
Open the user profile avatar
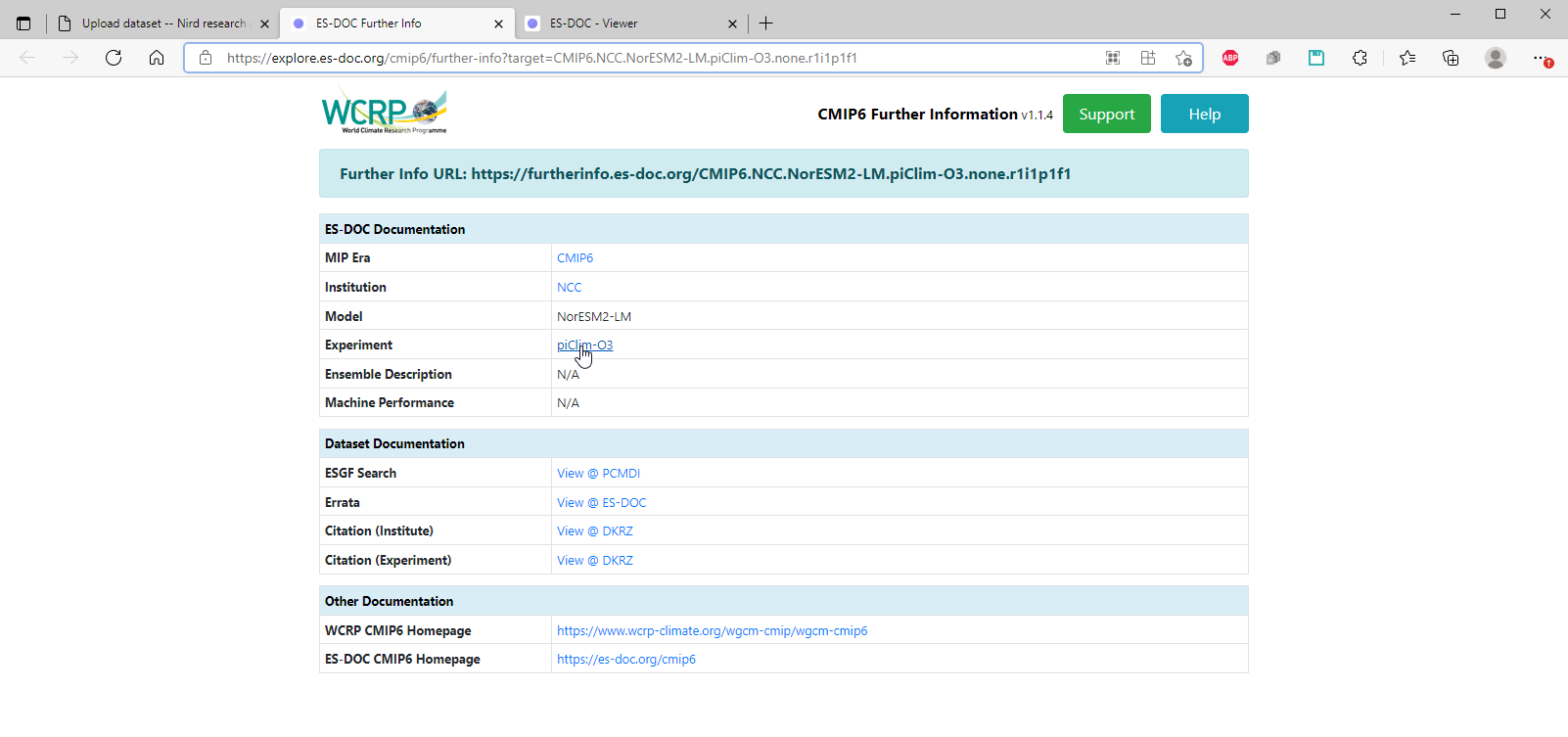[1495, 58]
